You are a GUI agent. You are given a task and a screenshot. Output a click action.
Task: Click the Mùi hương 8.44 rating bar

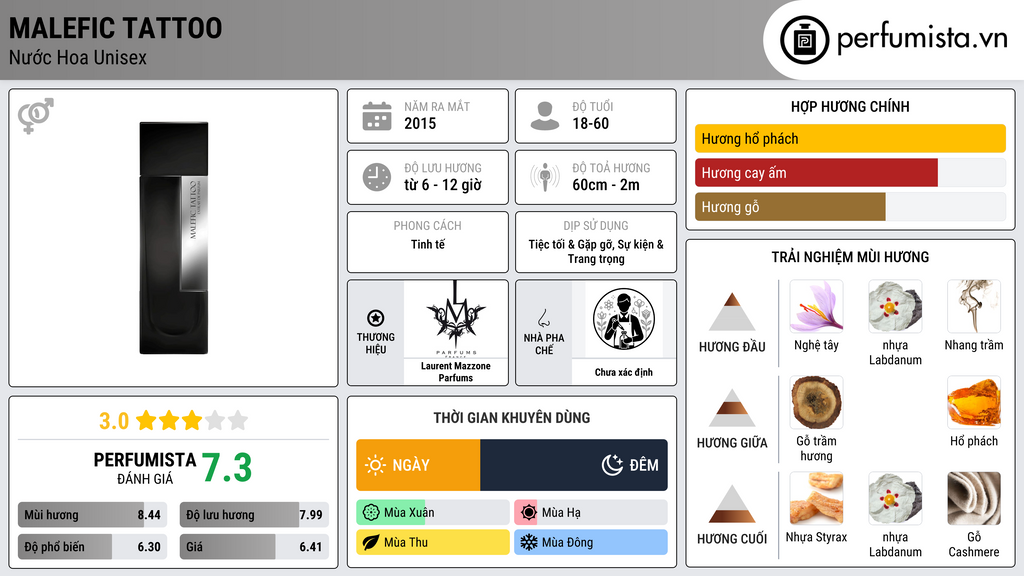click(x=92, y=515)
